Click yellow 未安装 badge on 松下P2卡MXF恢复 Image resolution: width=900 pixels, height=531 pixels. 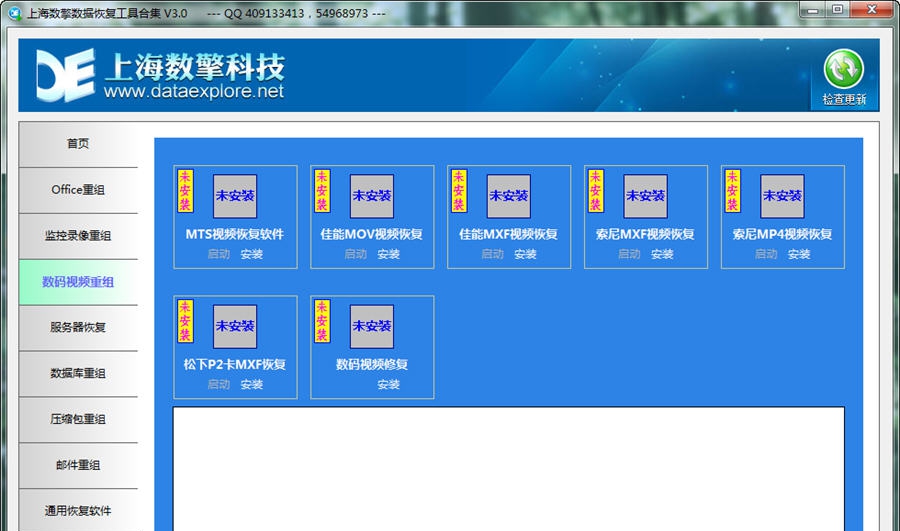click(x=185, y=321)
